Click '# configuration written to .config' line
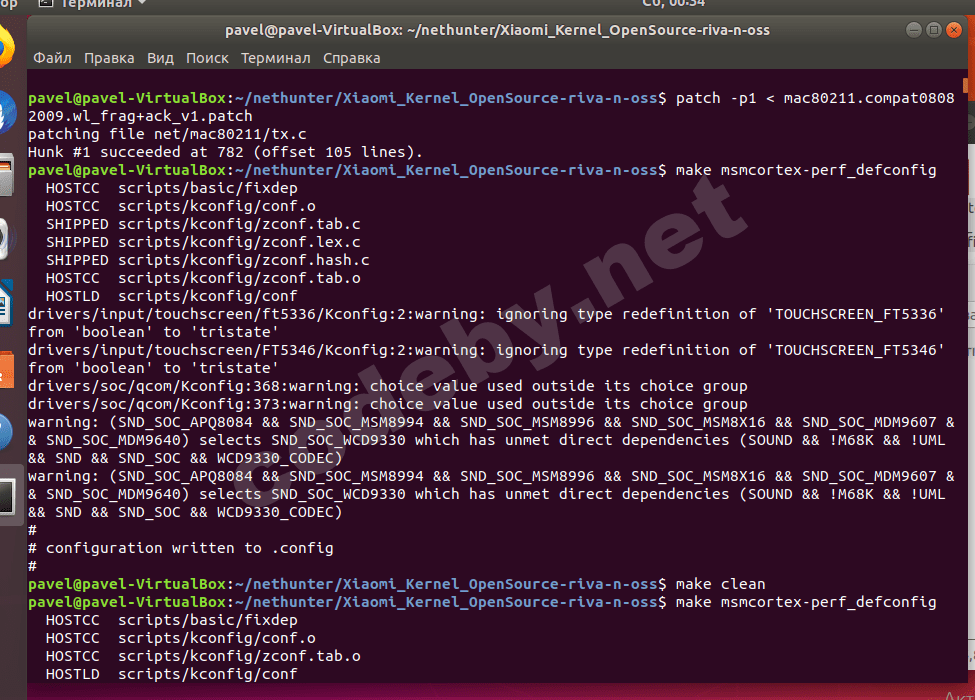 (x=180, y=549)
